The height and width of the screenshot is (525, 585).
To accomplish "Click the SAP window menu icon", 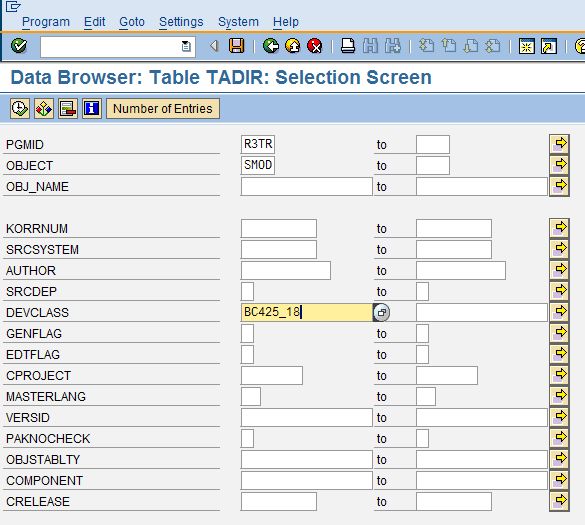I will coord(13,6).
